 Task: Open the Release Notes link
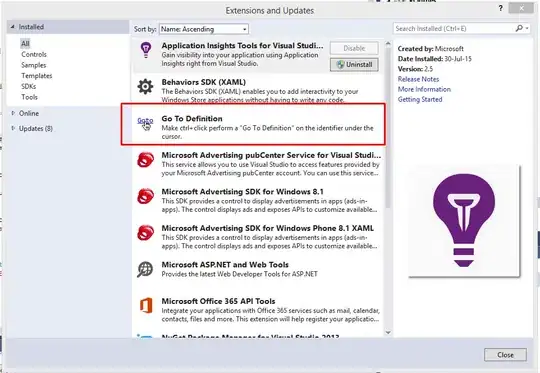(x=418, y=79)
